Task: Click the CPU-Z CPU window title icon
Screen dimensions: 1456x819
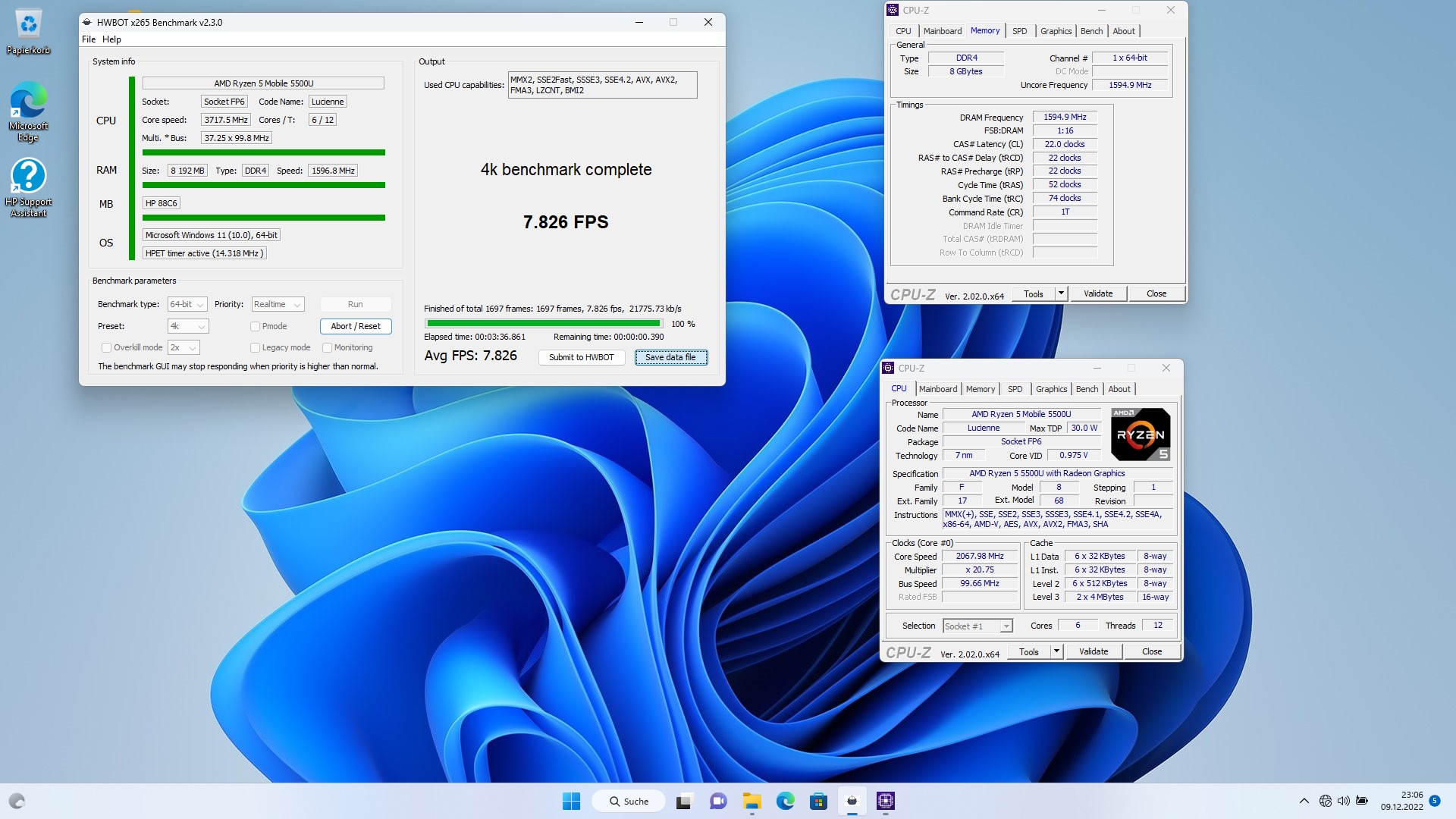Action: click(888, 368)
